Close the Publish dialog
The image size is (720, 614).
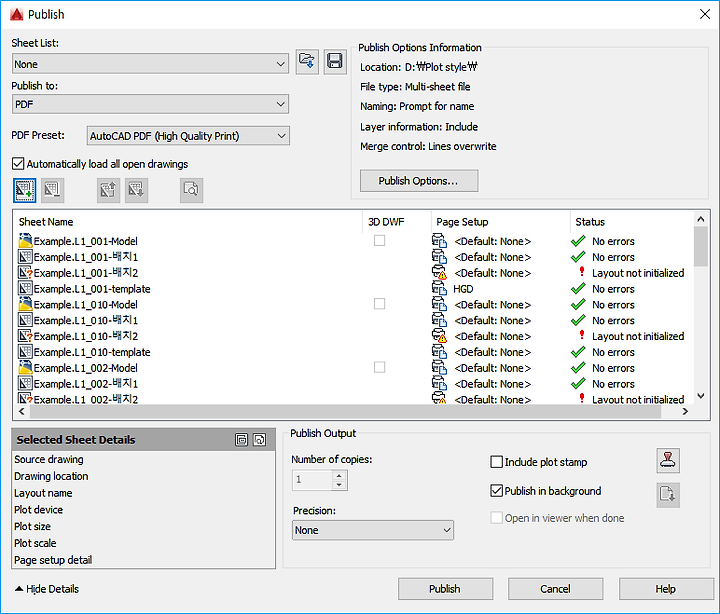click(705, 14)
